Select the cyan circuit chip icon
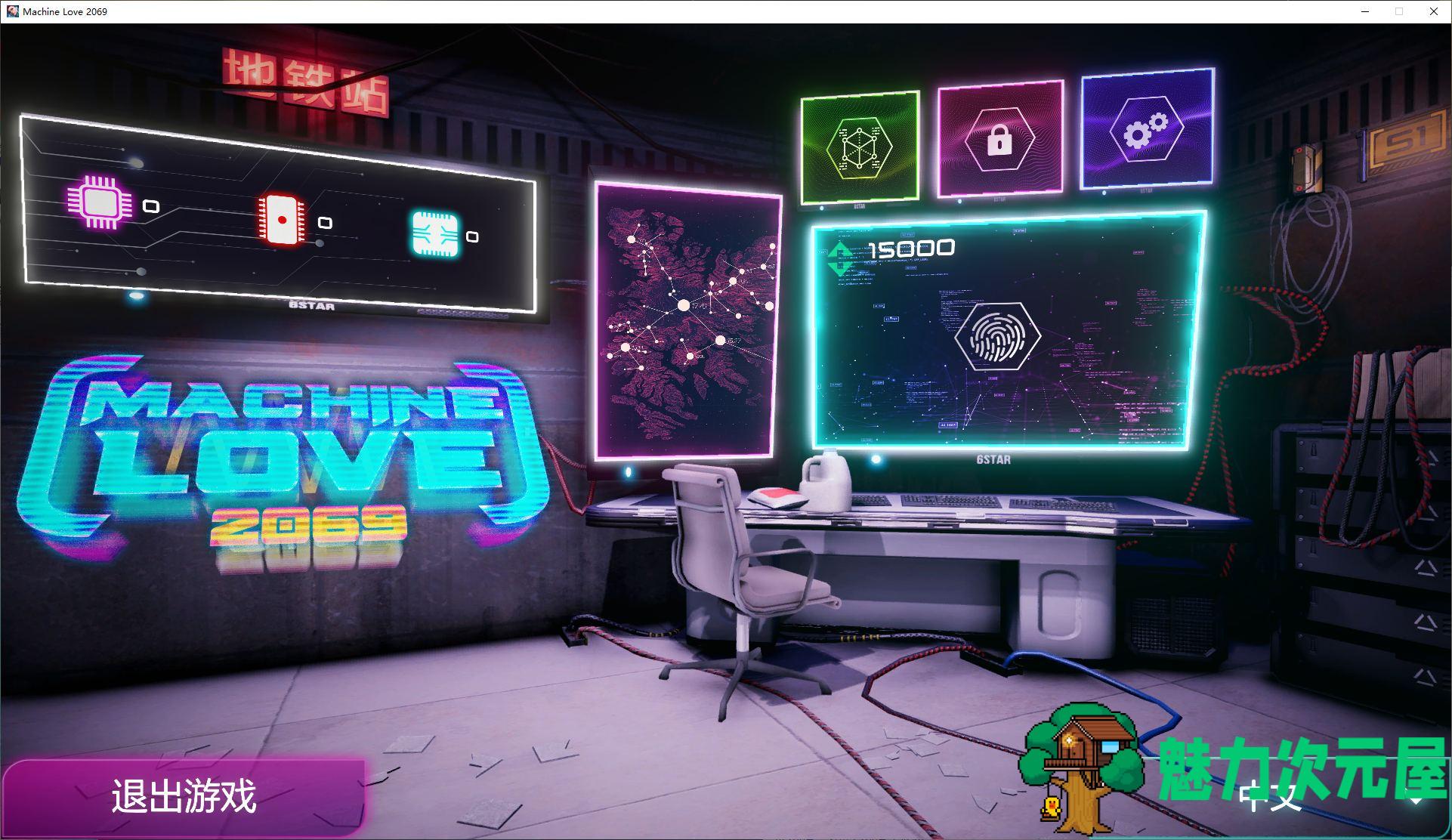 (434, 233)
